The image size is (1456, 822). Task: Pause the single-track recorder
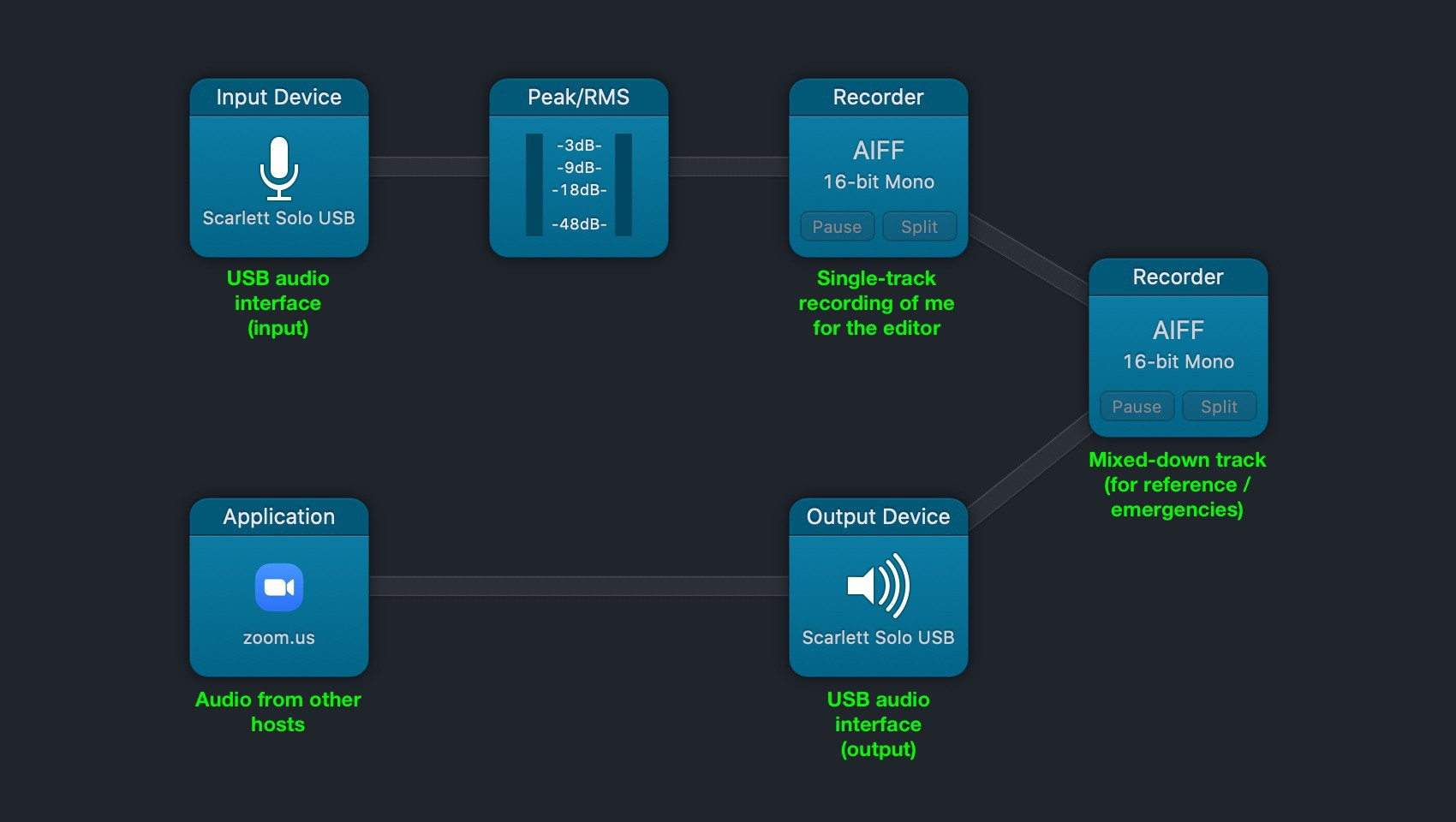point(836,226)
